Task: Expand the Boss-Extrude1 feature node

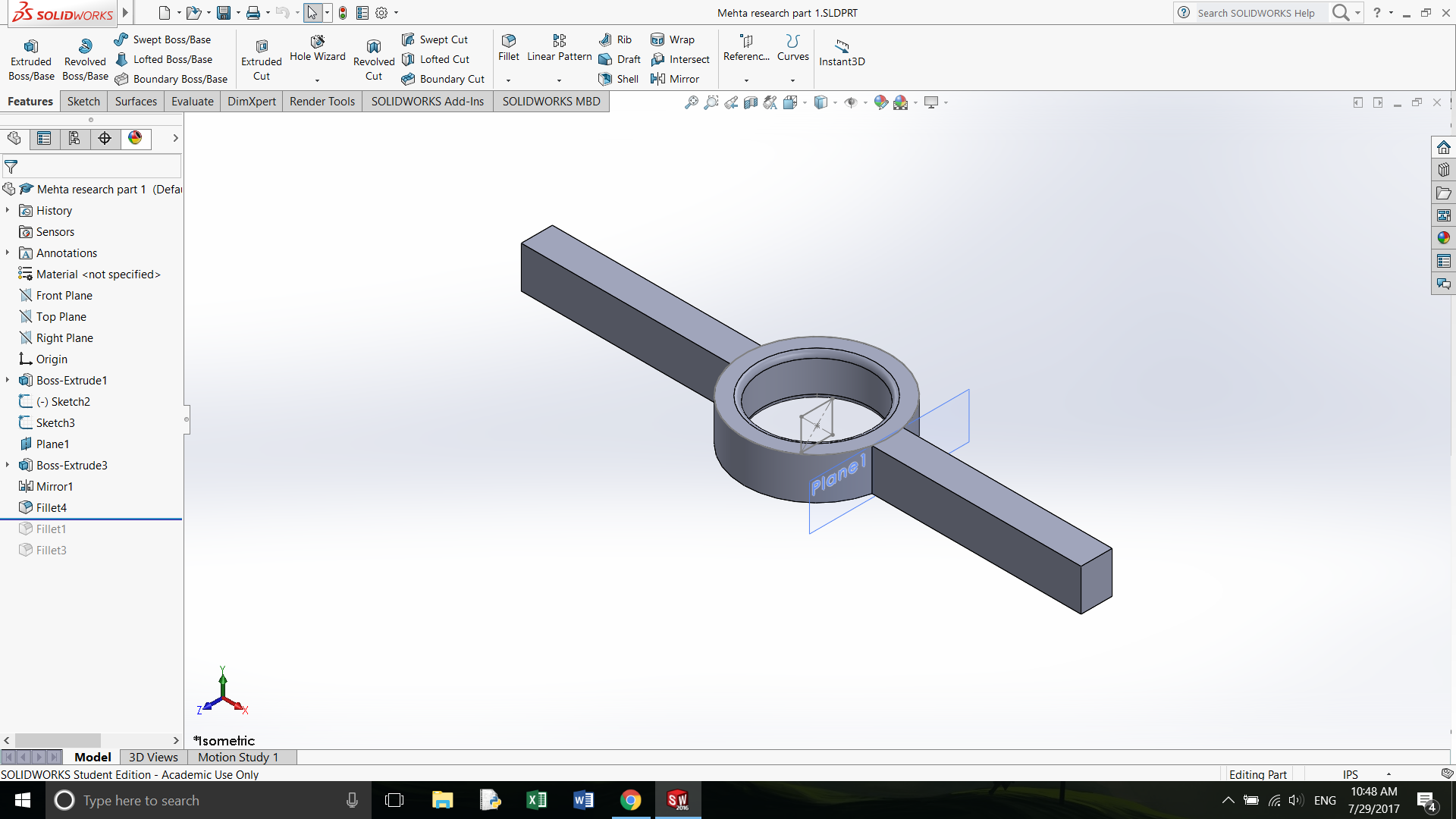Action: pos(8,380)
